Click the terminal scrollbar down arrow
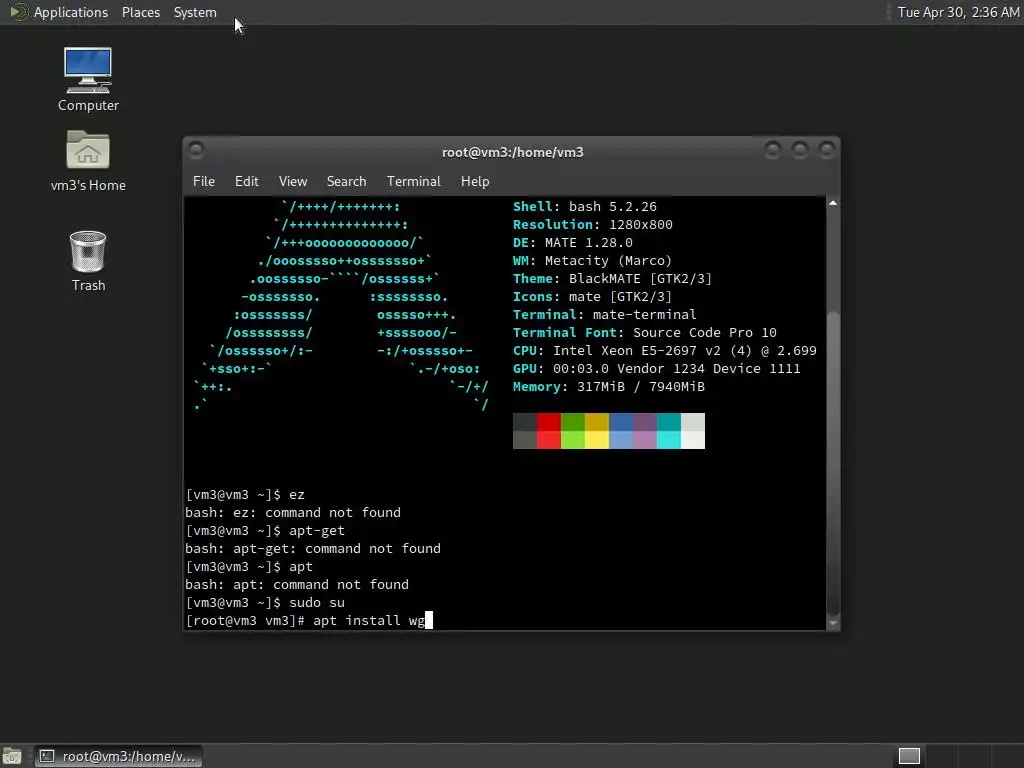Viewport: 1024px width, 768px height. [x=833, y=623]
